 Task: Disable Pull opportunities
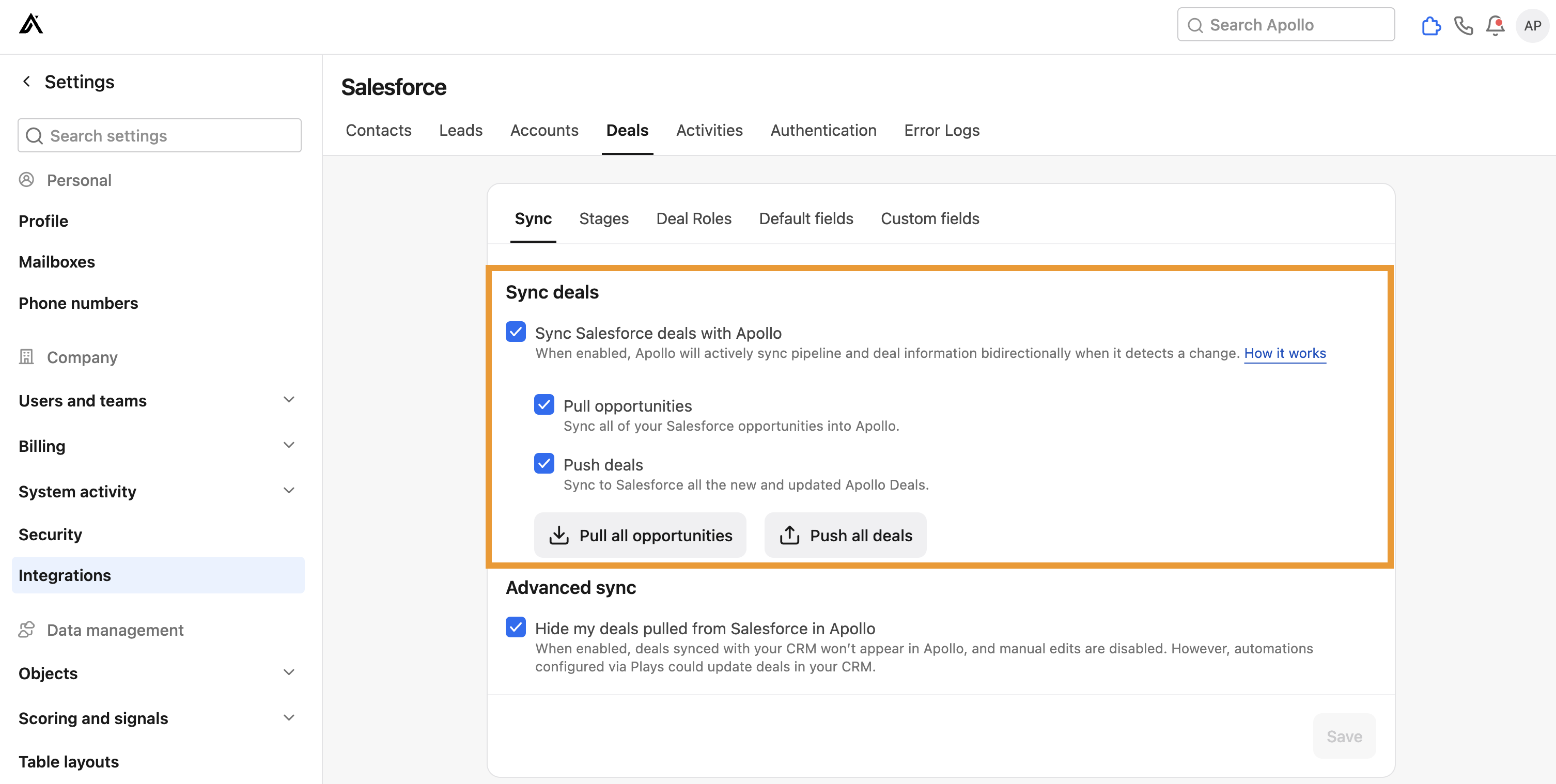[x=544, y=404]
